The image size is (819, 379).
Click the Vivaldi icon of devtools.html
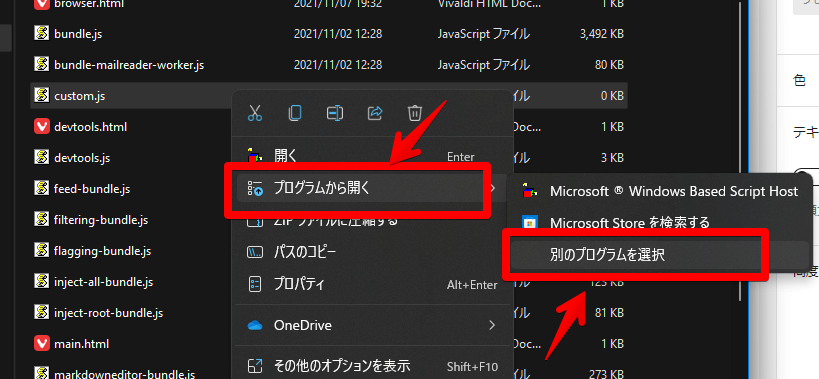pyautogui.click(x=41, y=127)
